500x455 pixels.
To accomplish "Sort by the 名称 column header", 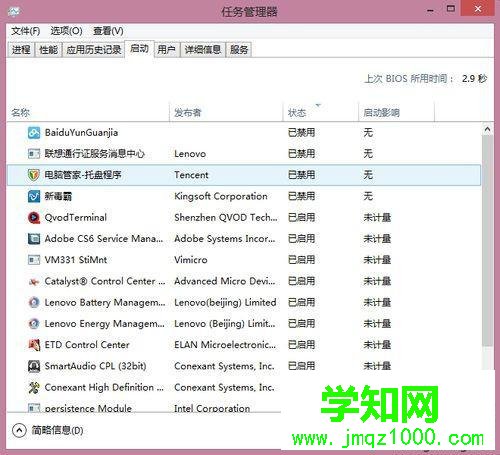I will pyautogui.click(x=88, y=112).
